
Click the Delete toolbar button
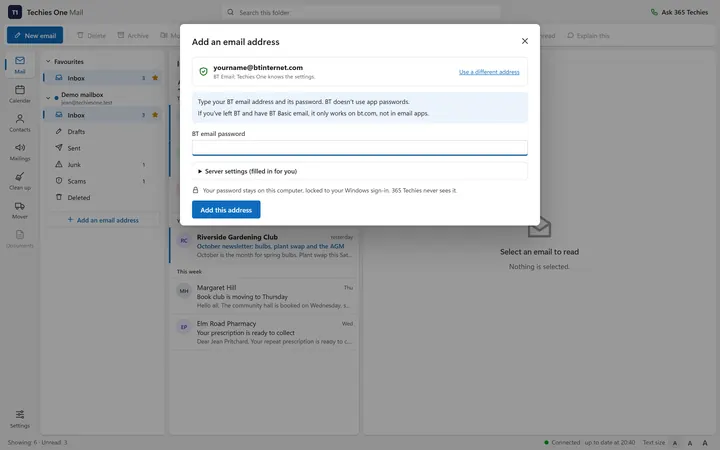click(x=91, y=35)
